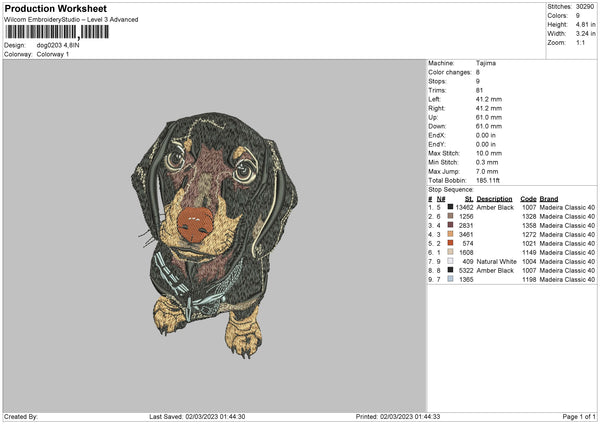Click the 'Natural White' description
Viewport: 600px width, 424px height.
point(497,262)
